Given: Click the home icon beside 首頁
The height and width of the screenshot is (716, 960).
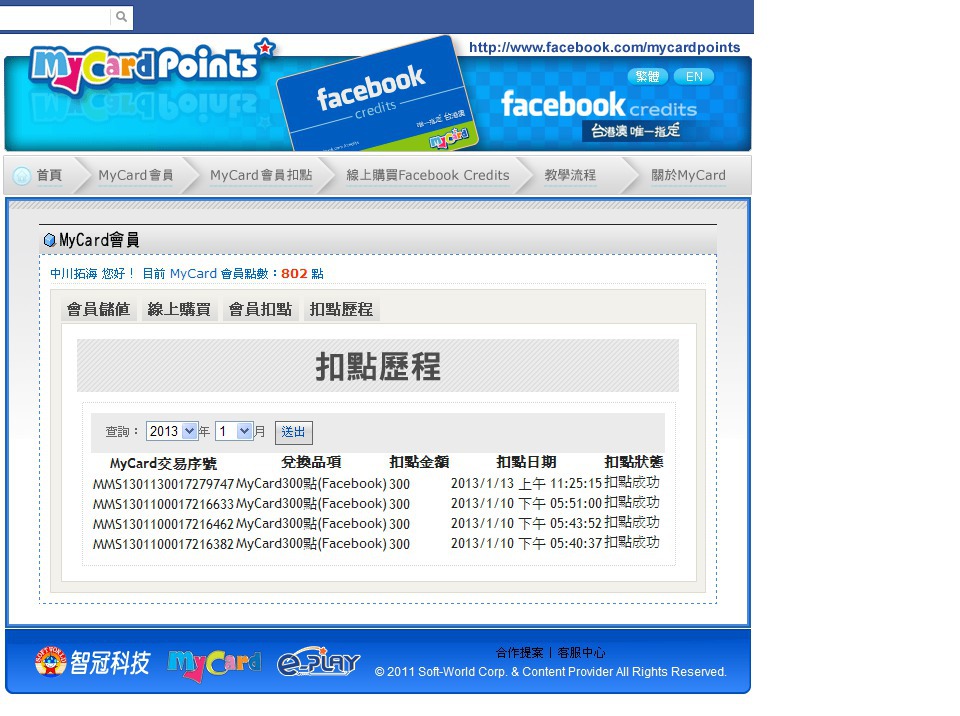Looking at the screenshot, I should click(21, 176).
